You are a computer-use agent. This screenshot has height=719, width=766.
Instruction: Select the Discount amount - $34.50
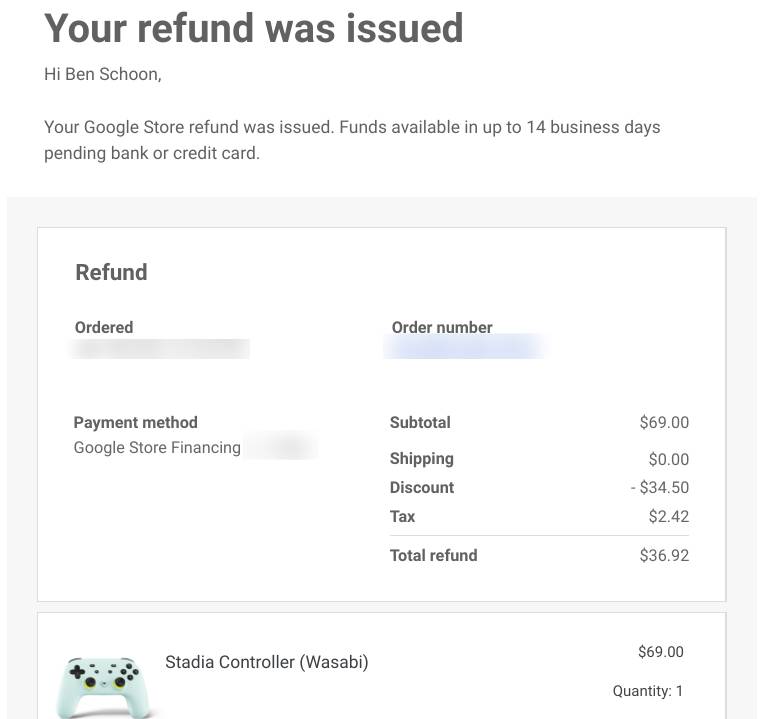[x=659, y=487]
